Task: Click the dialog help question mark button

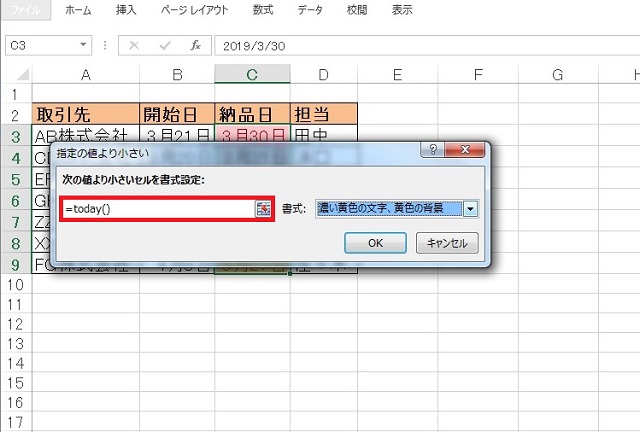Action: click(433, 150)
